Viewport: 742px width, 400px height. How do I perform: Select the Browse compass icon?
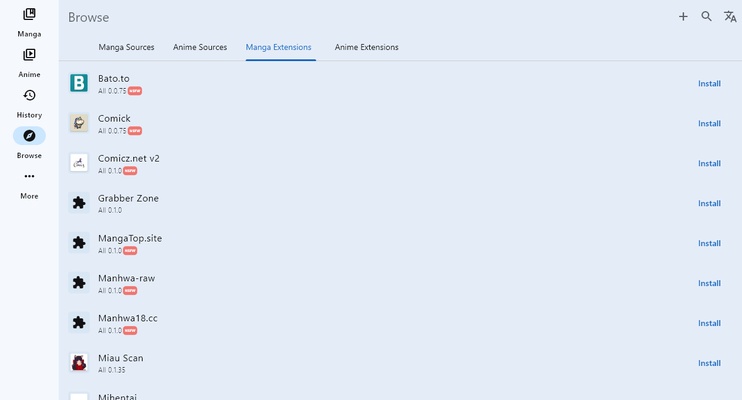coord(29,136)
